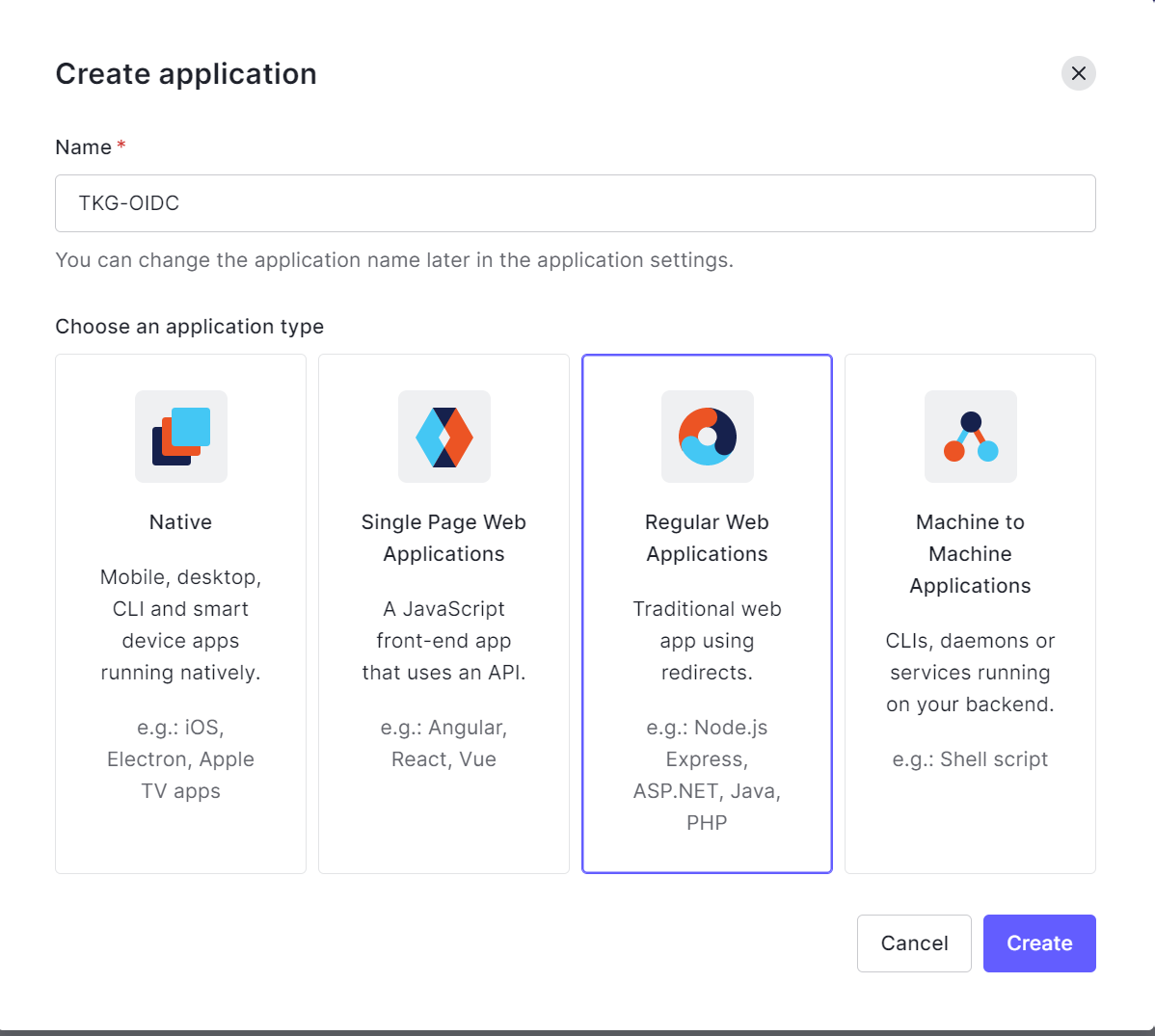This screenshot has width=1155, height=1036.
Task: Click the "Shell script" example text
Action: 971,759
